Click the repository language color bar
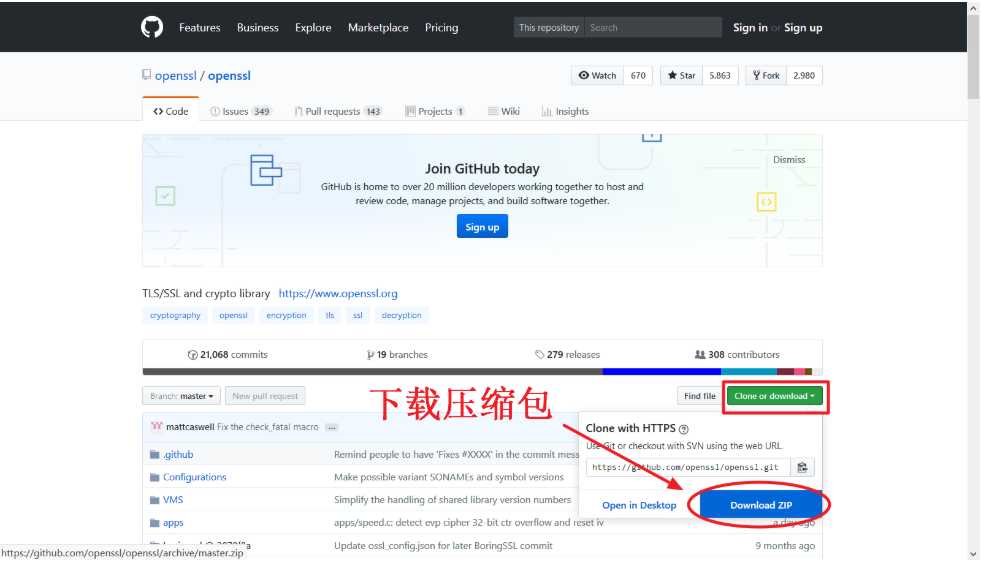Viewport: 982px width, 561px height. 482,372
